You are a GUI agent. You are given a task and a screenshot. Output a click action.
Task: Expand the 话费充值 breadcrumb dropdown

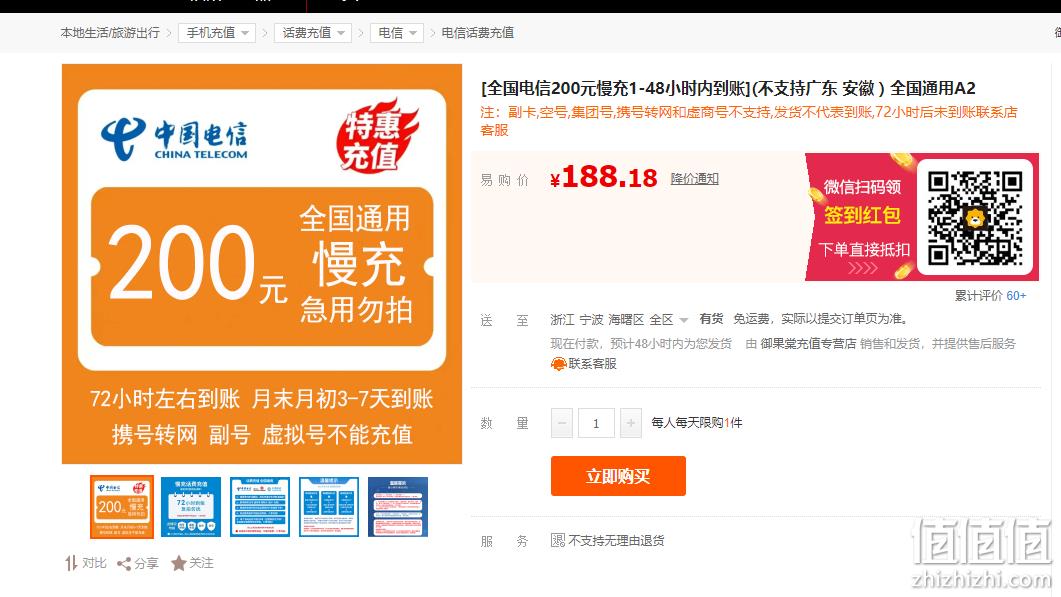point(313,32)
